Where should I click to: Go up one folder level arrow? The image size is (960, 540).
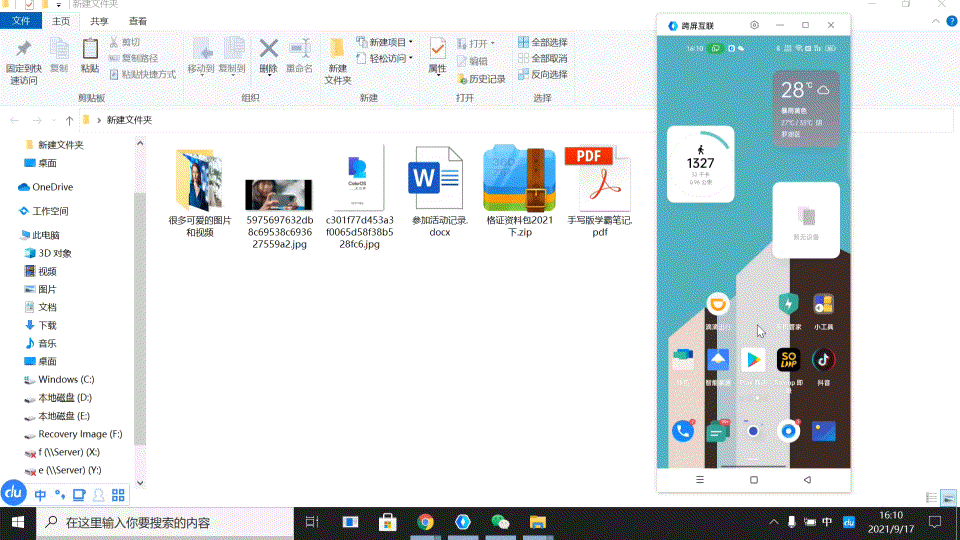coord(69,121)
